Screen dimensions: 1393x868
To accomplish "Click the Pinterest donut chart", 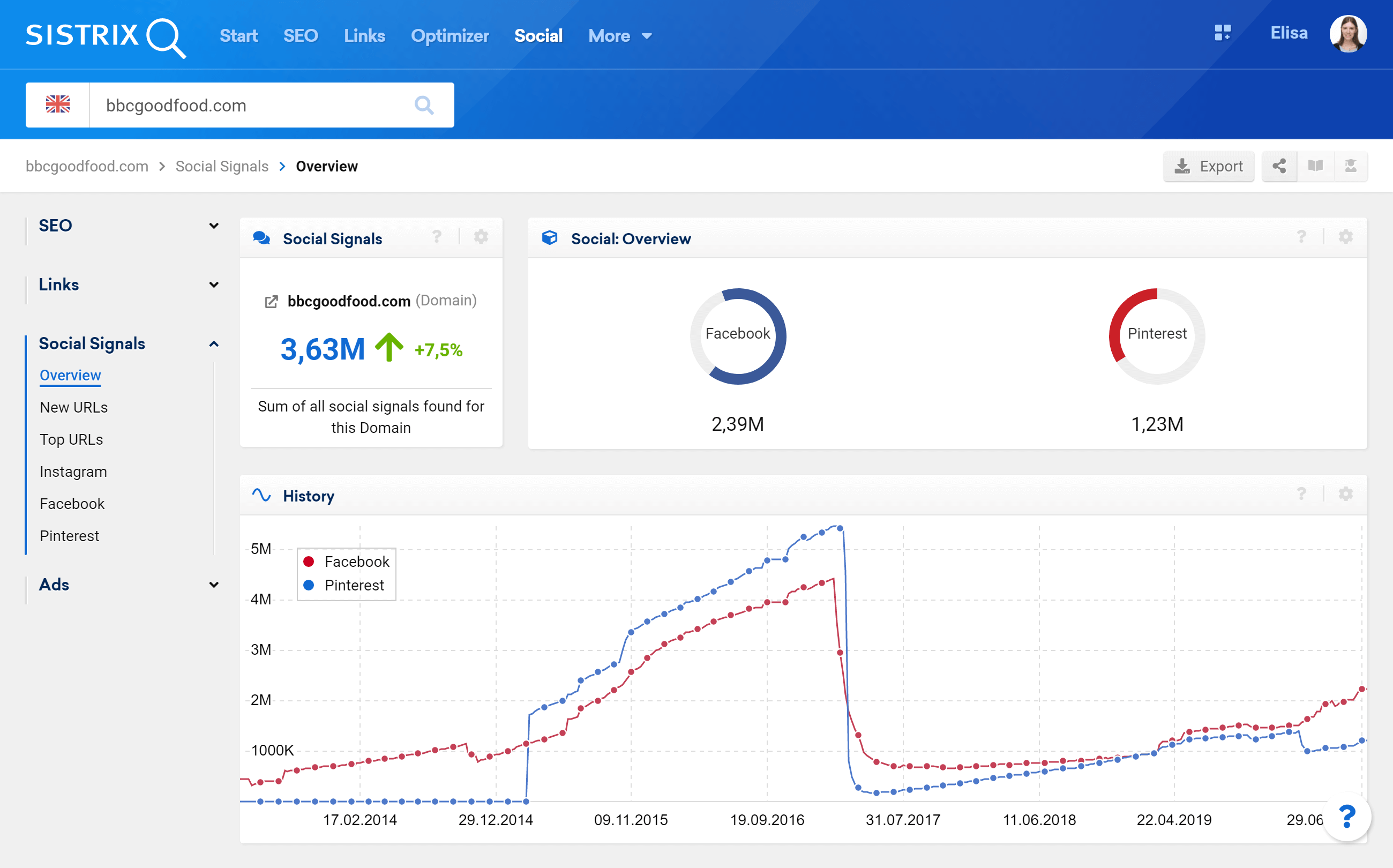I will [x=1157, y=336].
